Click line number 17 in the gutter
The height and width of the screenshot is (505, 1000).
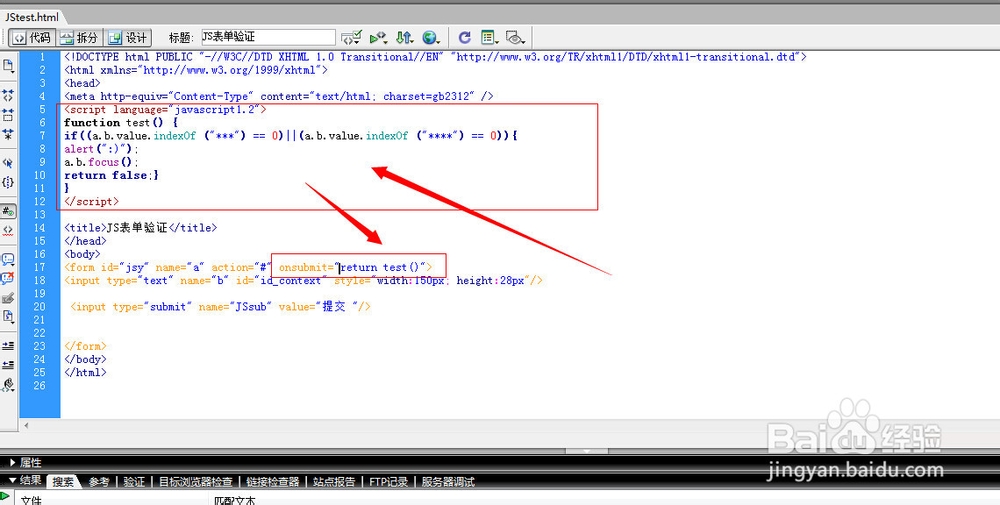click(x=40, y=267)
